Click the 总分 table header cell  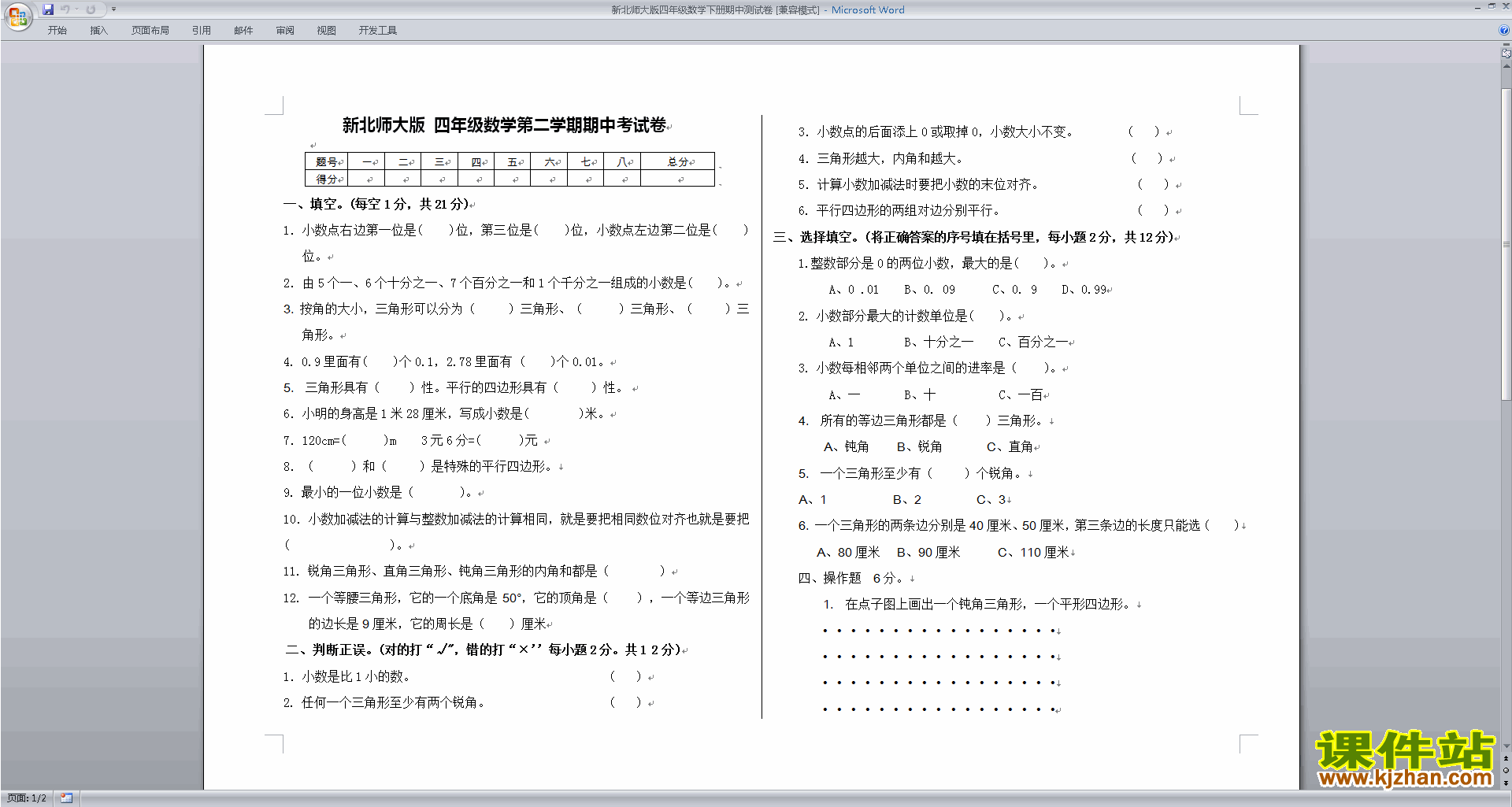click(678, 161)
